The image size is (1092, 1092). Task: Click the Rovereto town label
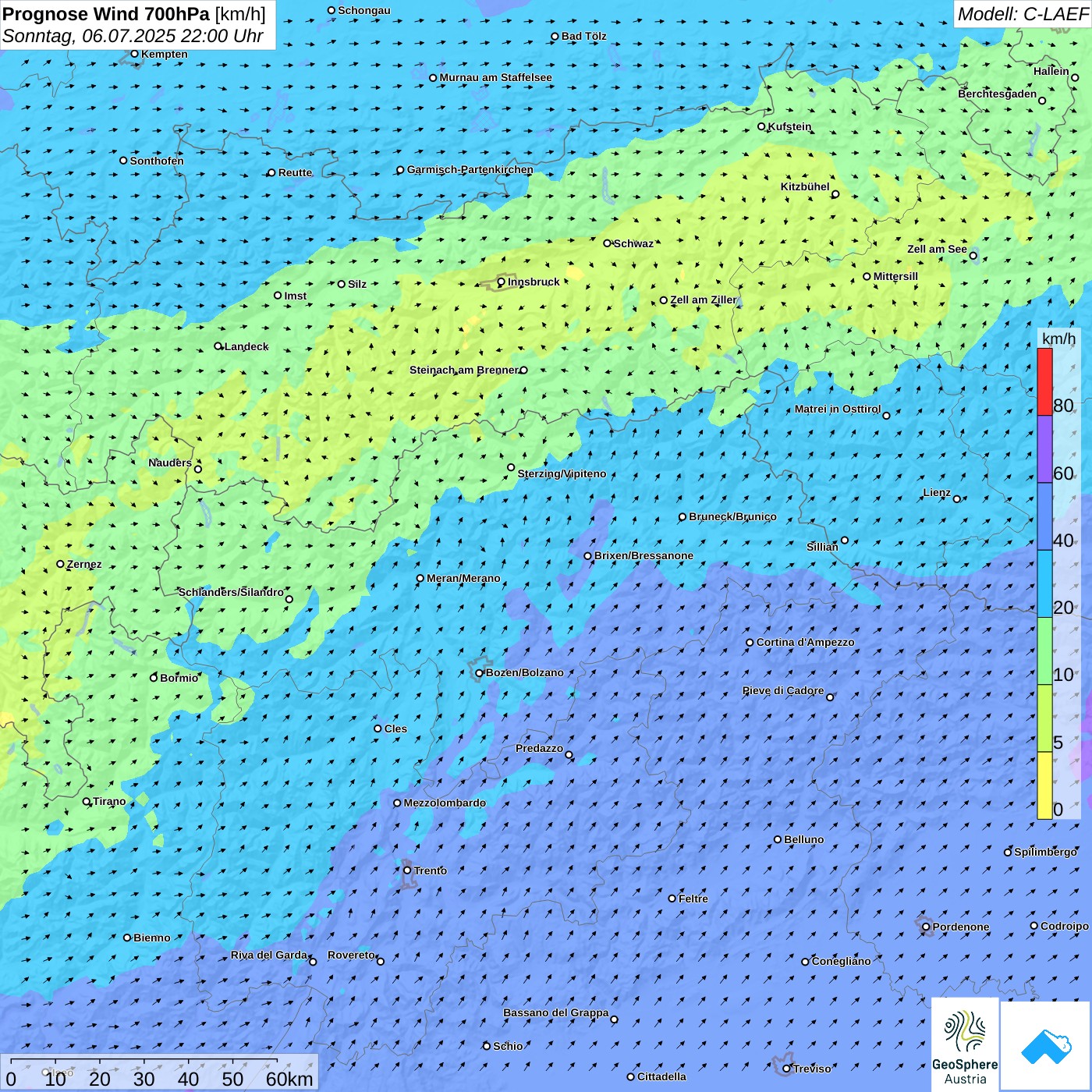point(352,955)
